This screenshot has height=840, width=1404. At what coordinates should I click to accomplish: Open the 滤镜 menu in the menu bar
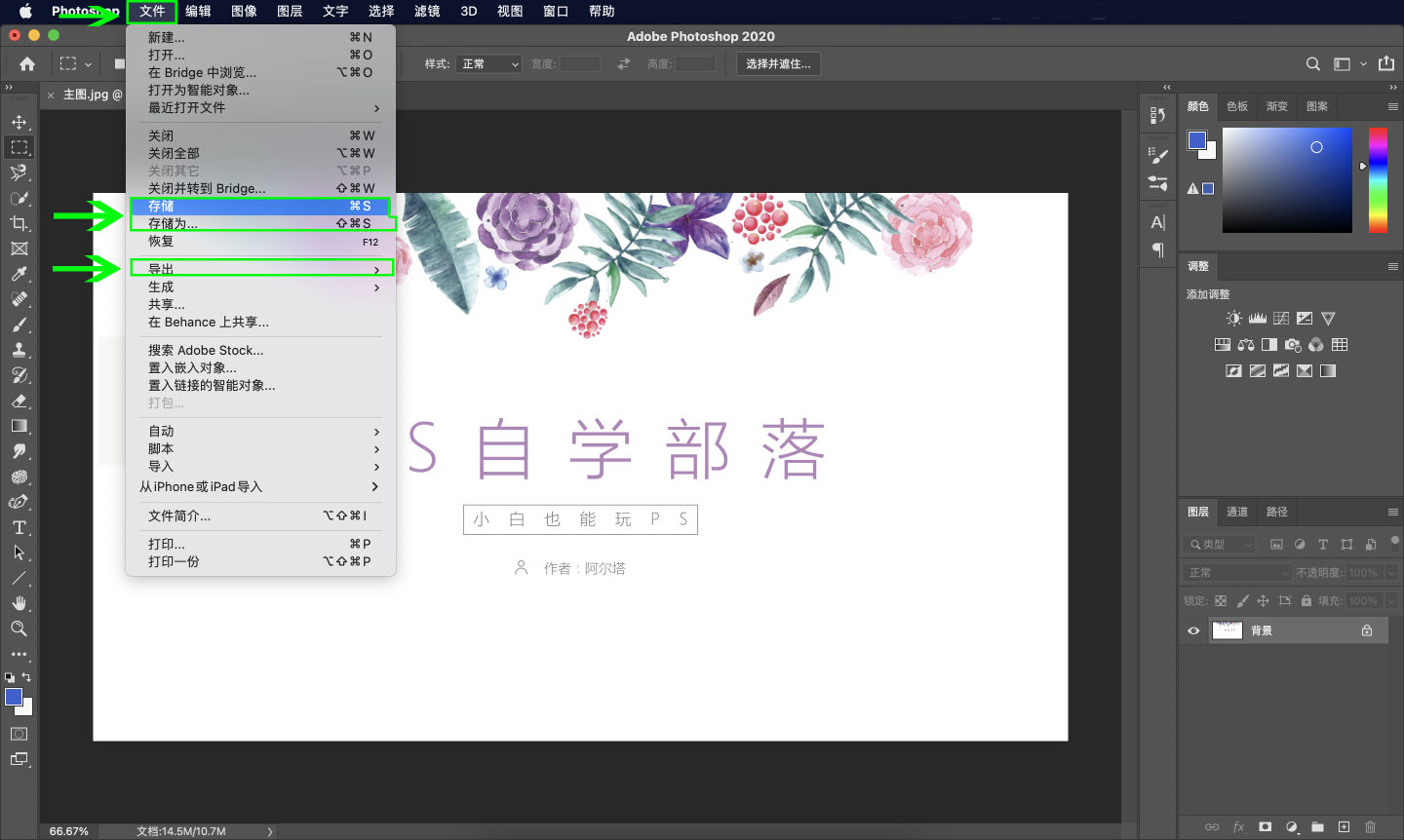click(x=426, y=11)
